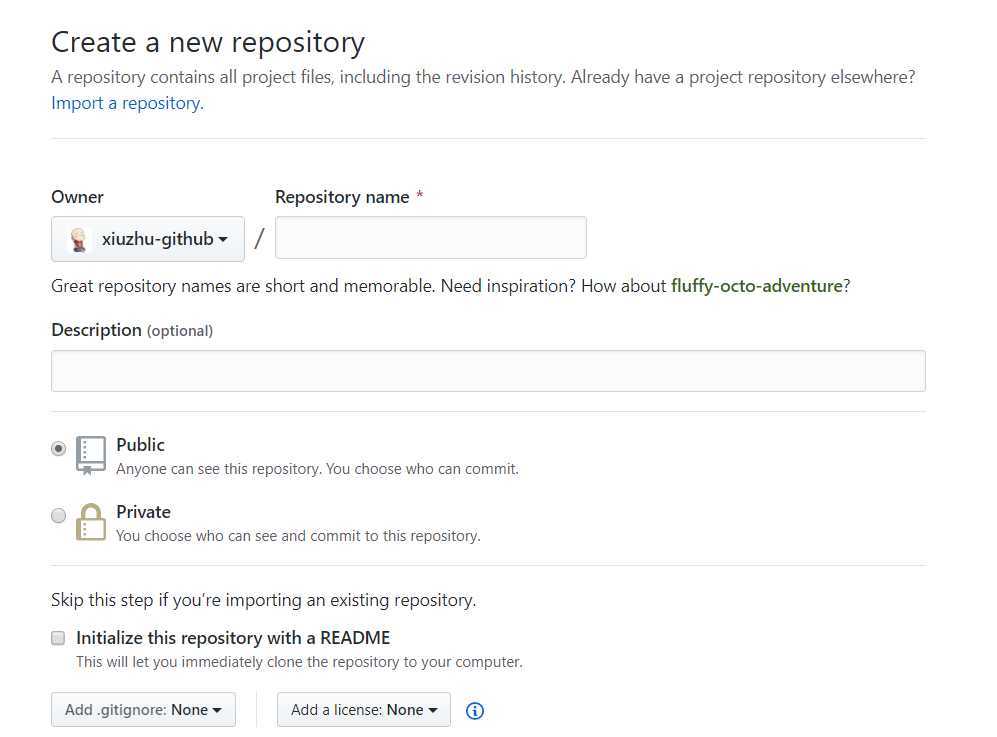Use the fluffy-octo-adventure name suggestion

tap(757, 286)
